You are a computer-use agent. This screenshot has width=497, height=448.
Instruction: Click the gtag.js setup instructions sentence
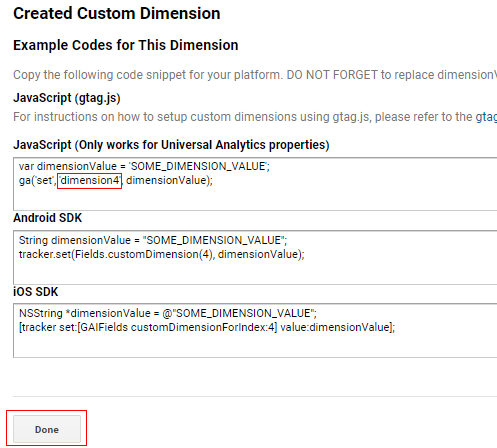[255, 117]
